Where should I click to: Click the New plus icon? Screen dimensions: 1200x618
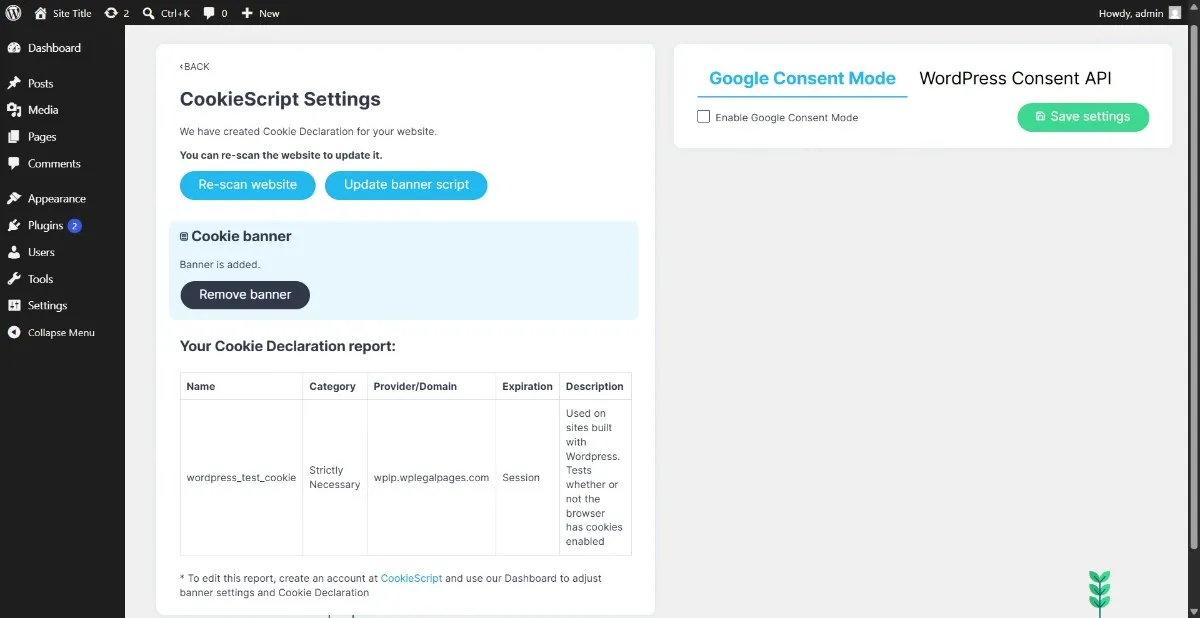247,13
